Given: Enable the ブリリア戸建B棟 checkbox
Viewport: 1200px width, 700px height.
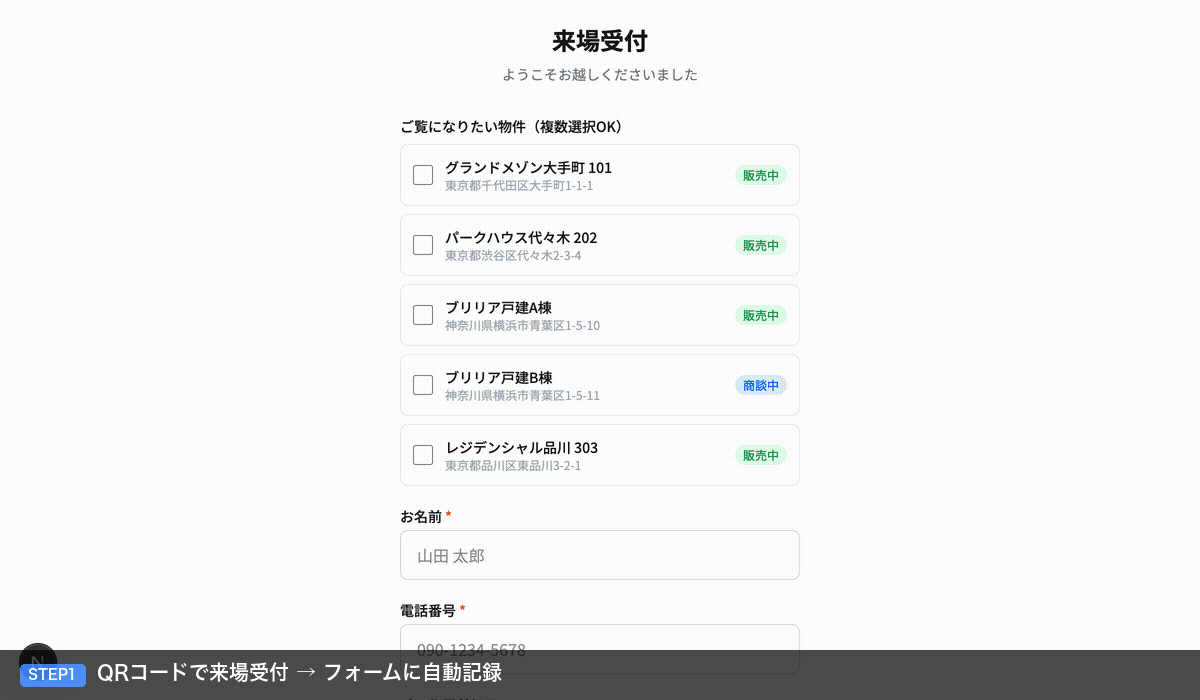Looking at the screenshot, I should pos(423,385).
